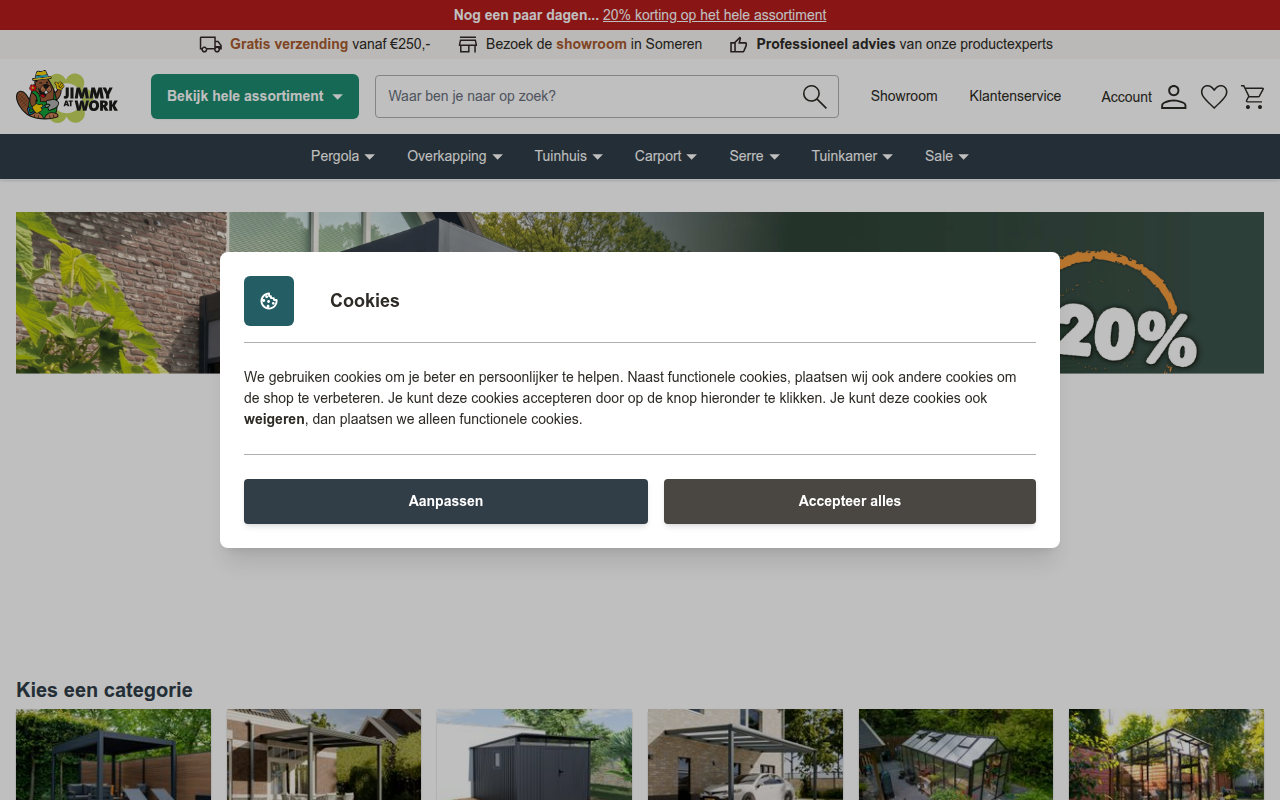The height and width of the screenshot is (800, 1280).
Task: Click the showroom store icon
Action: click(x=468, y=44)
